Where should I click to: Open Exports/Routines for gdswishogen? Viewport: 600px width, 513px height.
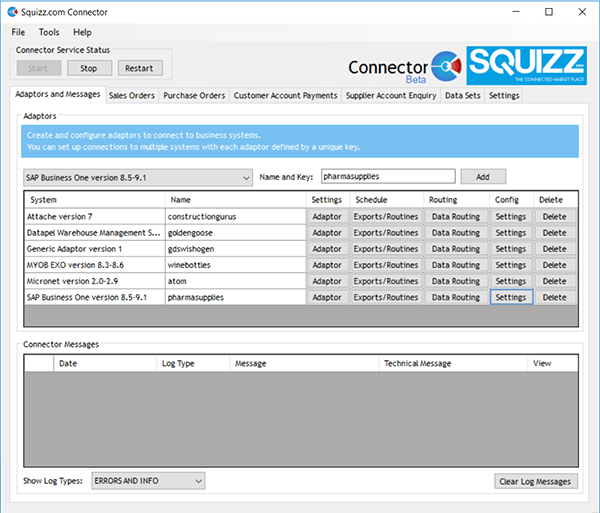[386, 249]
